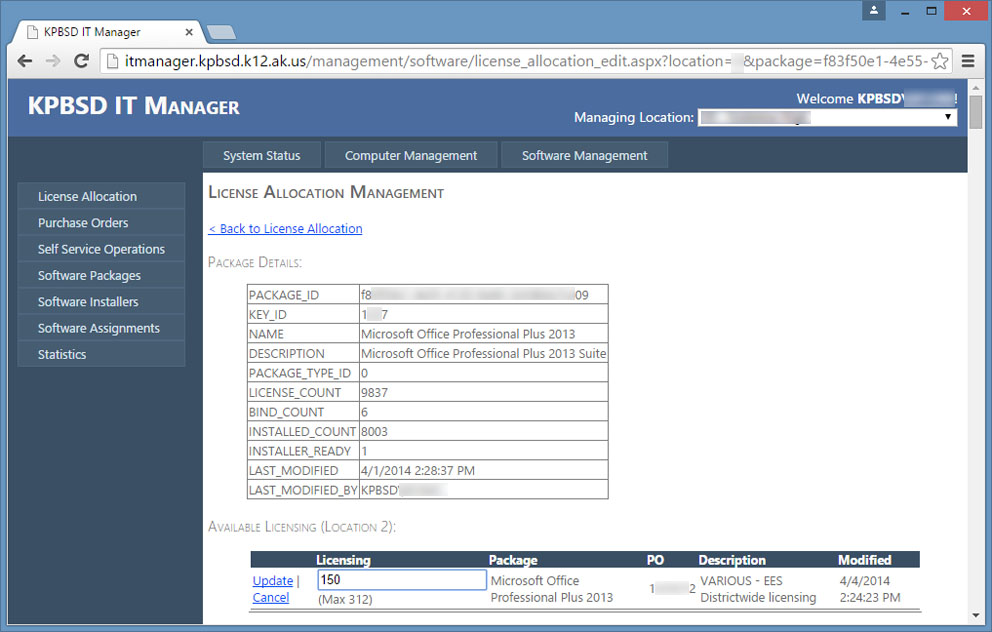Click the BIND_COUNT value 6

pos(364,412)
